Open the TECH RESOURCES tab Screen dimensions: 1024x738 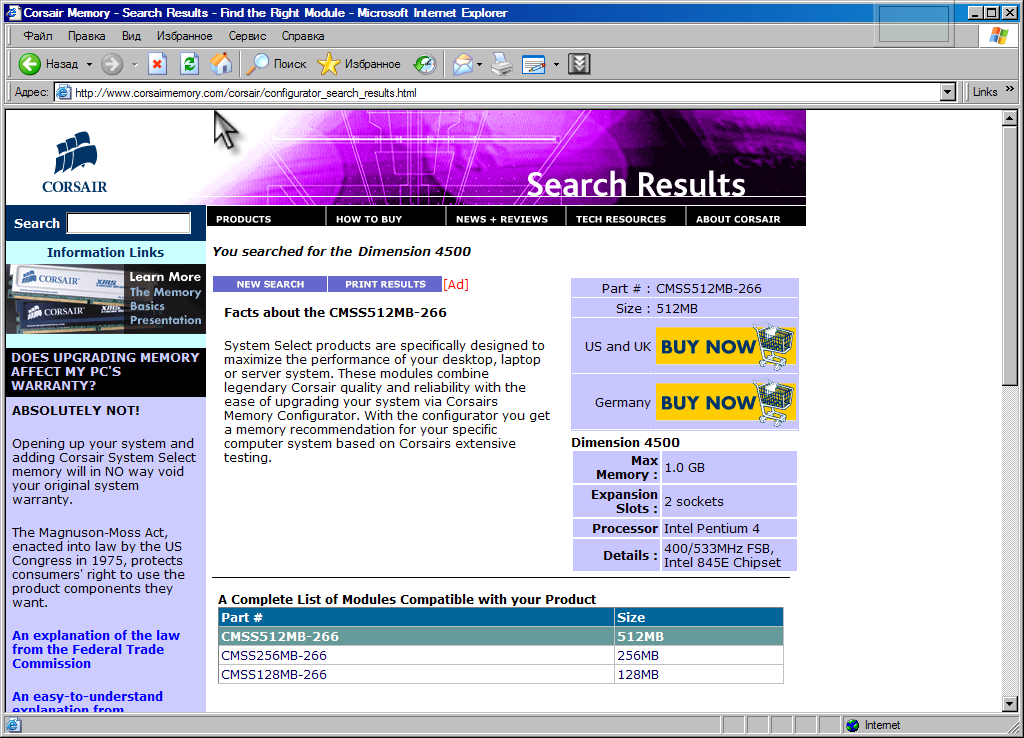(626, 218)
